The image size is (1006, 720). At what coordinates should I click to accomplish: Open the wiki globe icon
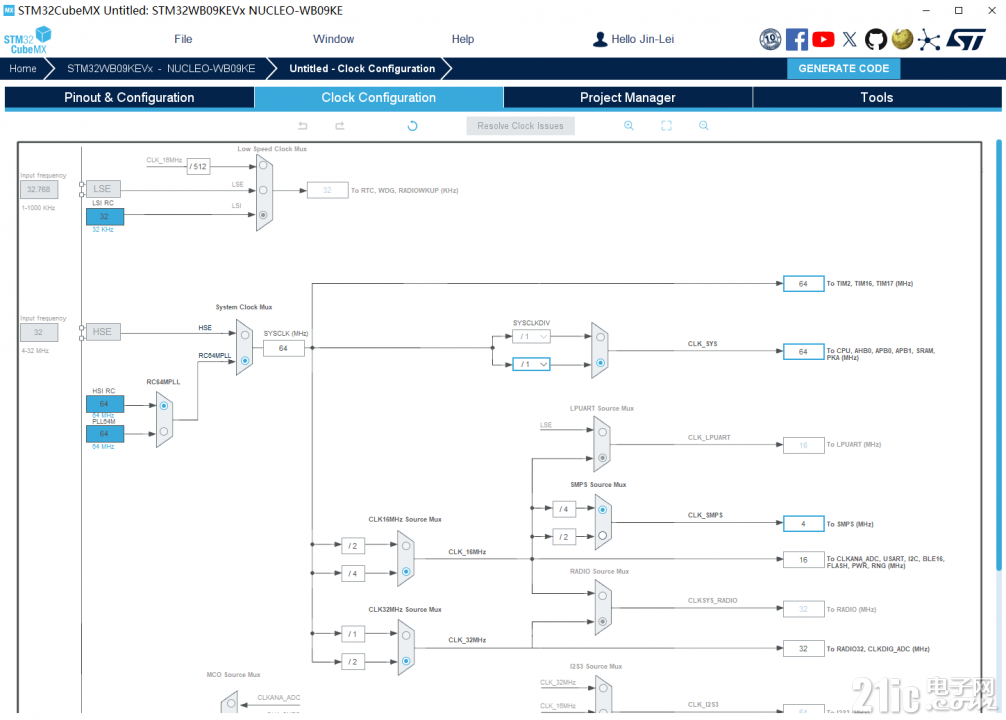[902, 39]
